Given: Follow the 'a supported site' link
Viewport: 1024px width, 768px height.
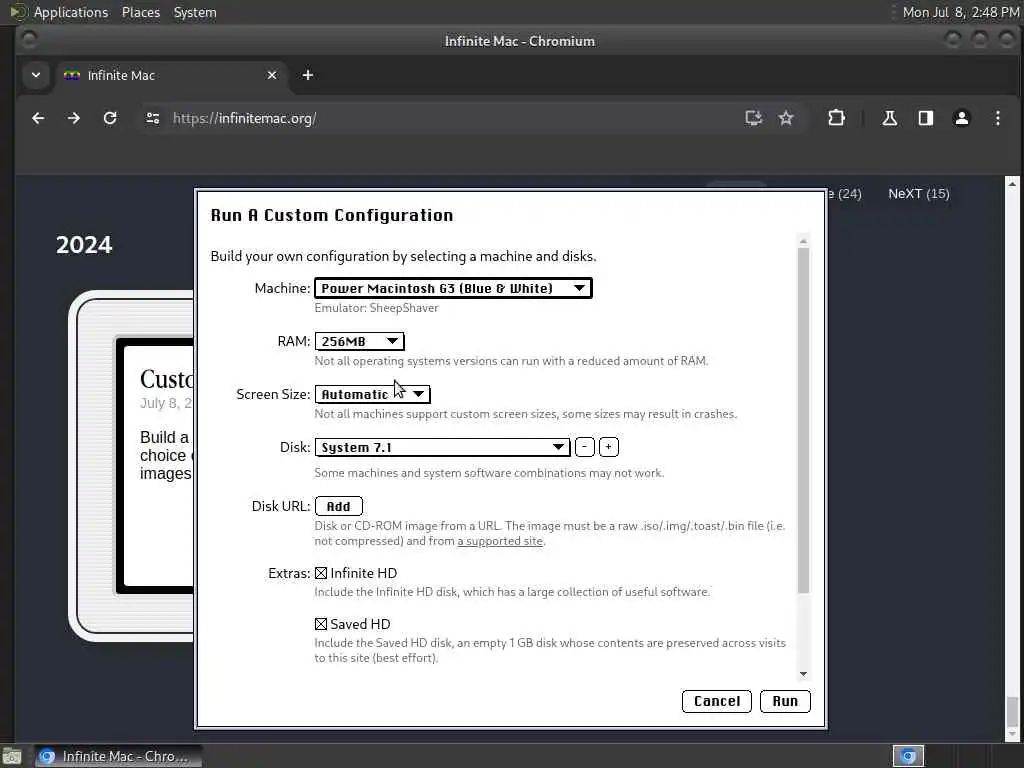Looking at the screenshot, I should pyautogui.click(x=500, y=541).
